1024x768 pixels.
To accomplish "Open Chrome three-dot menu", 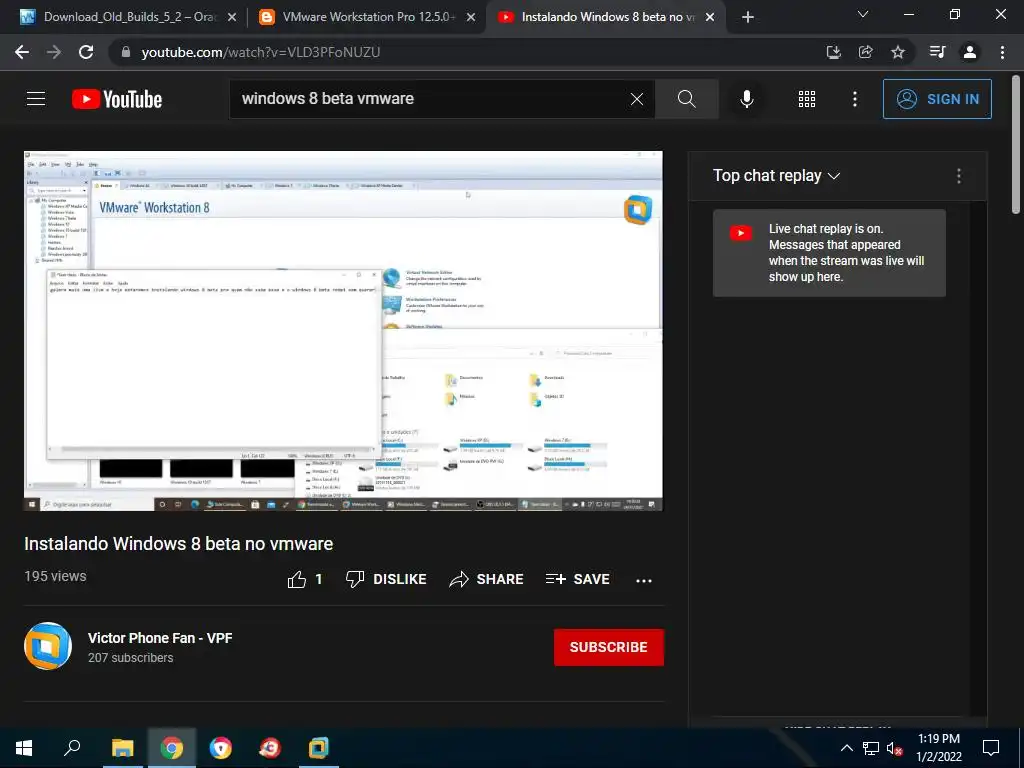I will point(1002,52).
